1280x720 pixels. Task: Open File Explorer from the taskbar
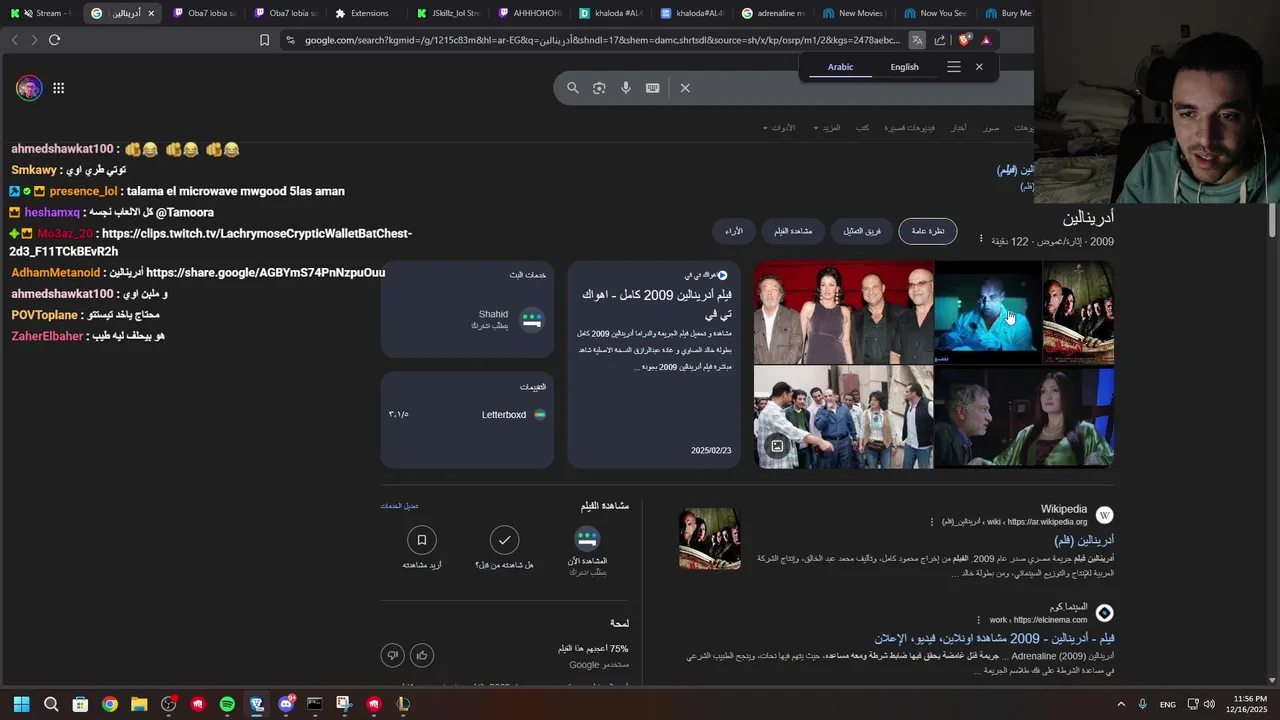[139, 704]
